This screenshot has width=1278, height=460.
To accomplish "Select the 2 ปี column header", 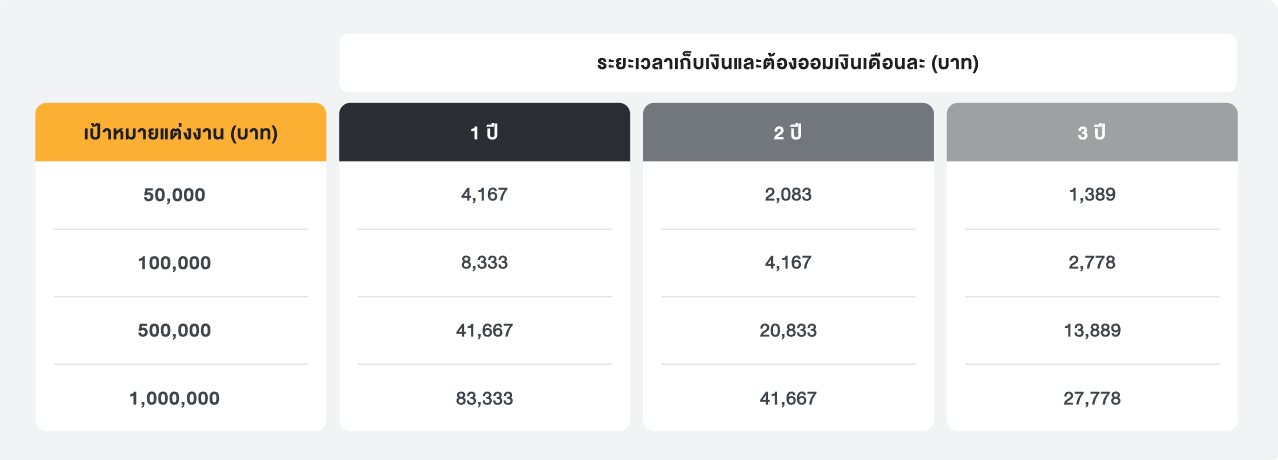I will click(788, 132).
